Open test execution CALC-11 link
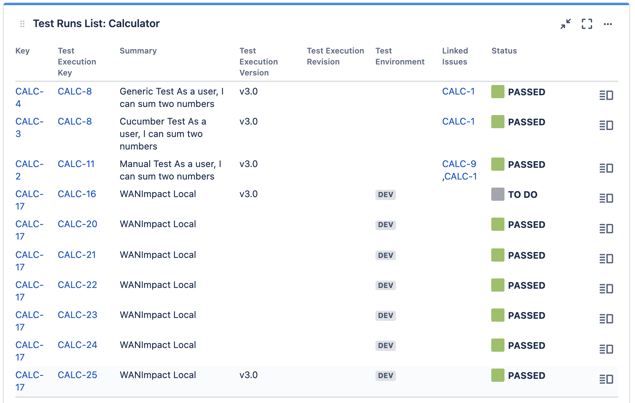Viewport: 635px width, 403px height. pyautogui.click(x=76, y=164)
